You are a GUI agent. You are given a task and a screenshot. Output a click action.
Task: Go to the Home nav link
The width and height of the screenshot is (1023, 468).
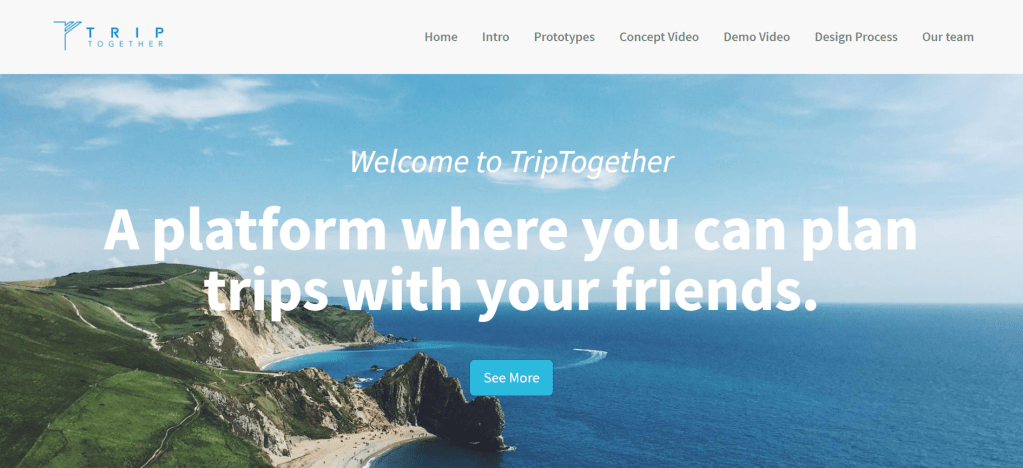441,37
